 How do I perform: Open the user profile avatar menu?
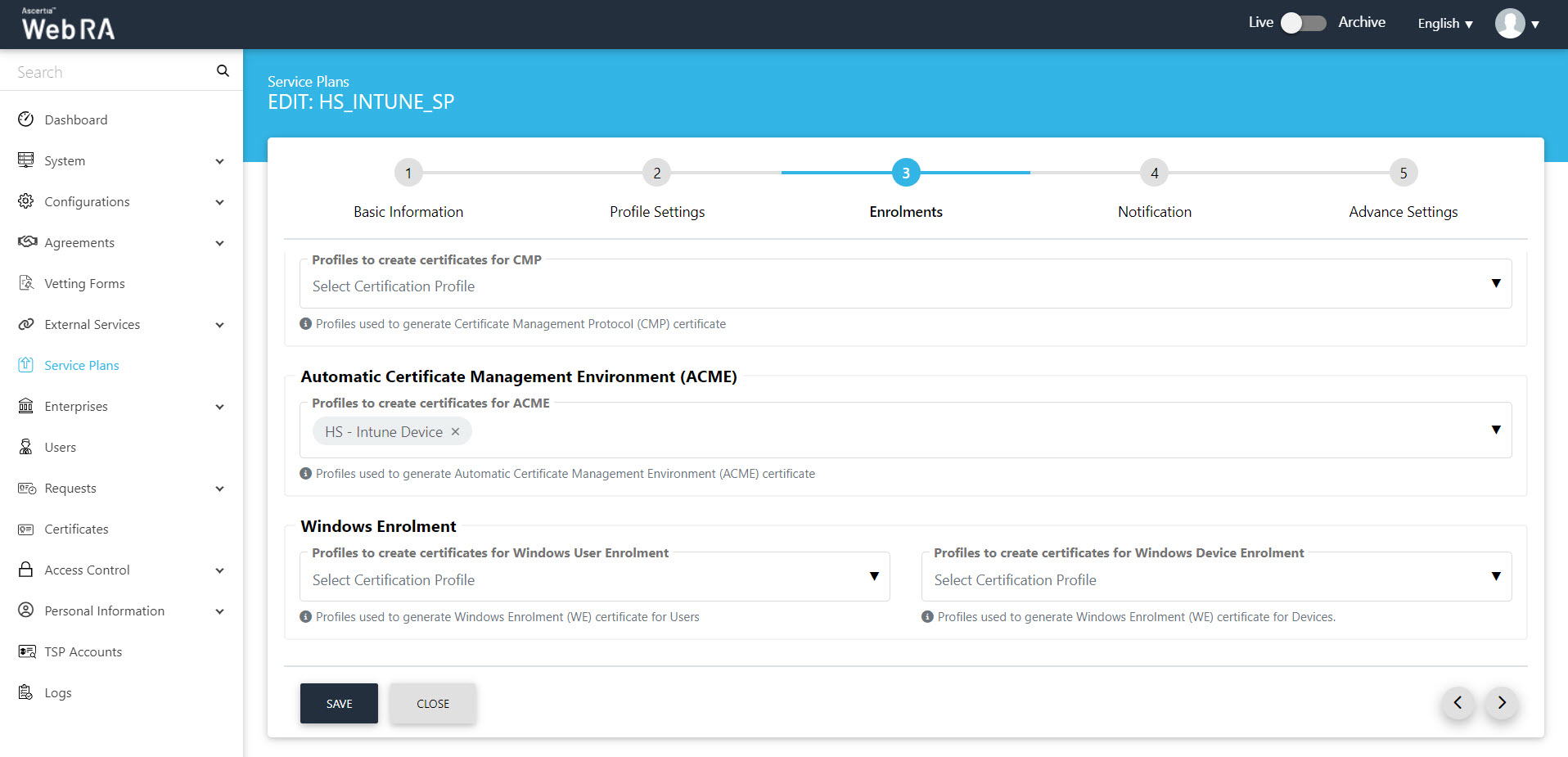point(1510,24)
